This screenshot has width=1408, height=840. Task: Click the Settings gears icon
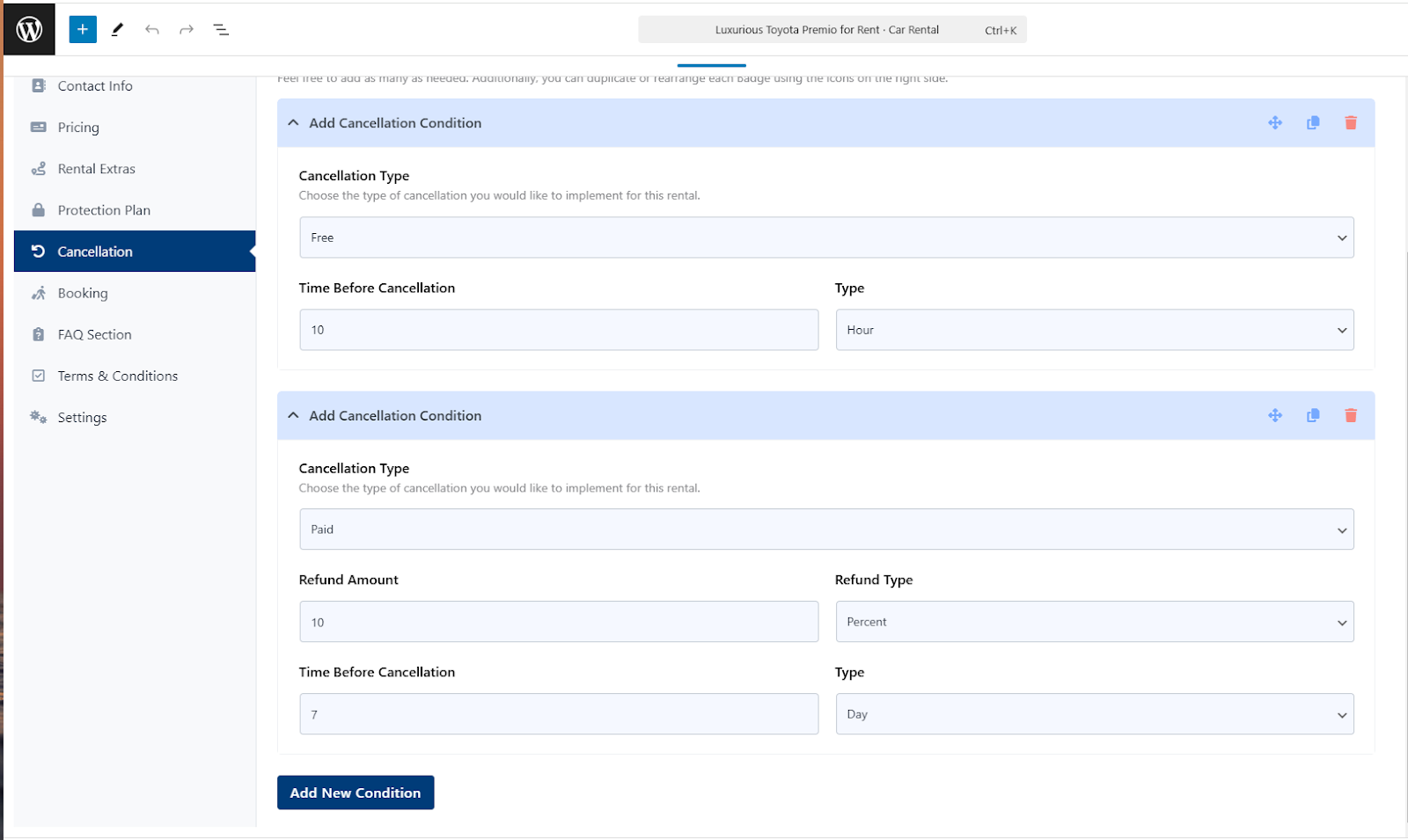[39, 417]
